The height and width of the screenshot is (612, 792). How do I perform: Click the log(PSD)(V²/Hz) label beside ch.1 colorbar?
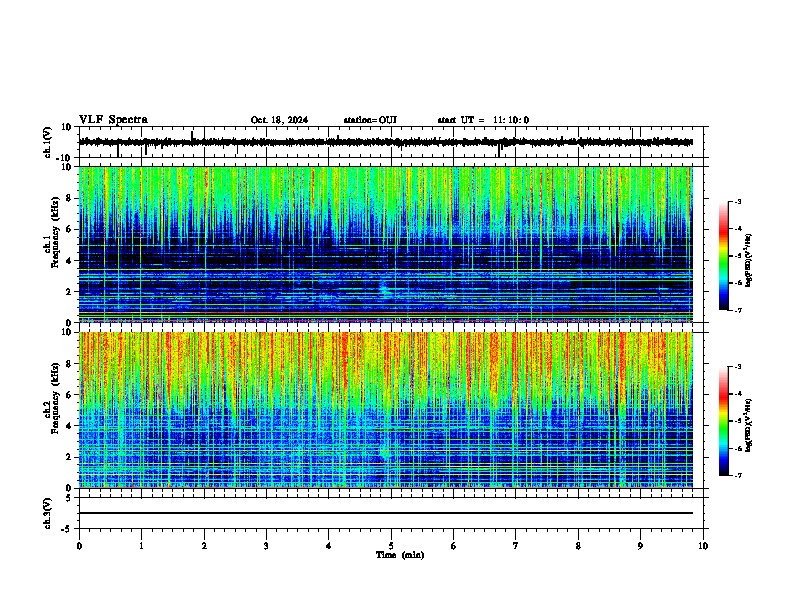click(749, 261)
